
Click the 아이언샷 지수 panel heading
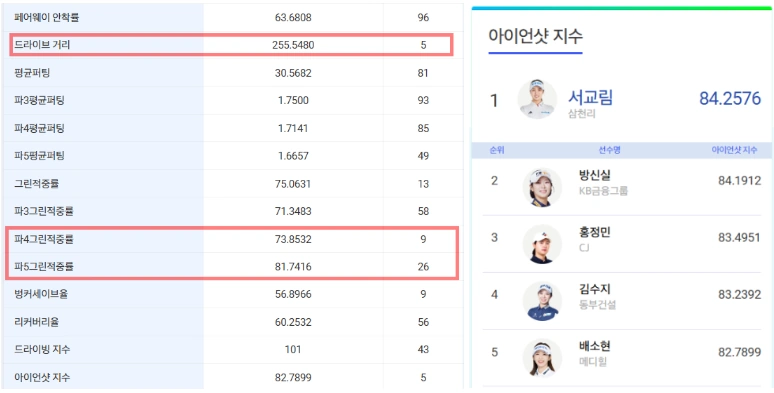pyautogui.click(x=536, y=36)
